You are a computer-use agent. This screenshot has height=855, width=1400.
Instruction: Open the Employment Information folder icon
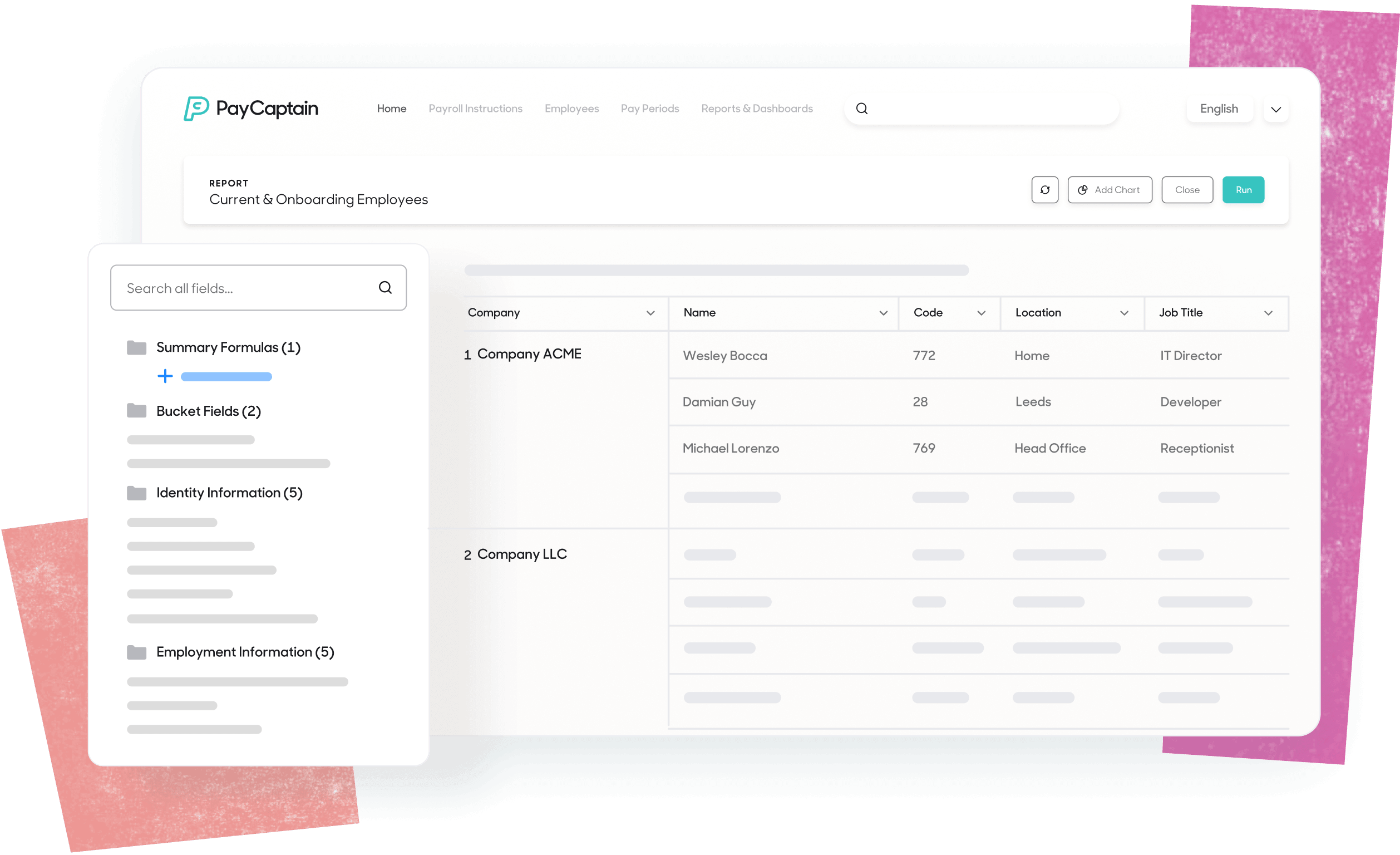pos(136,652)
